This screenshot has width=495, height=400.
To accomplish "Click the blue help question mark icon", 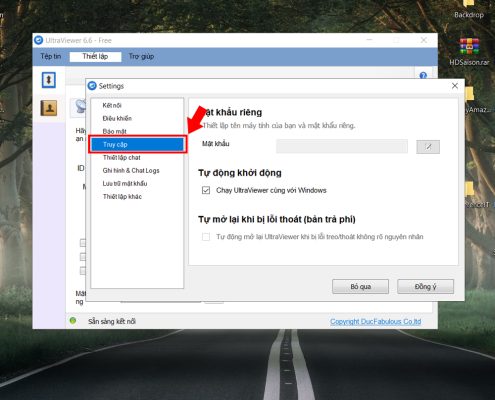I will pos(423,75).
